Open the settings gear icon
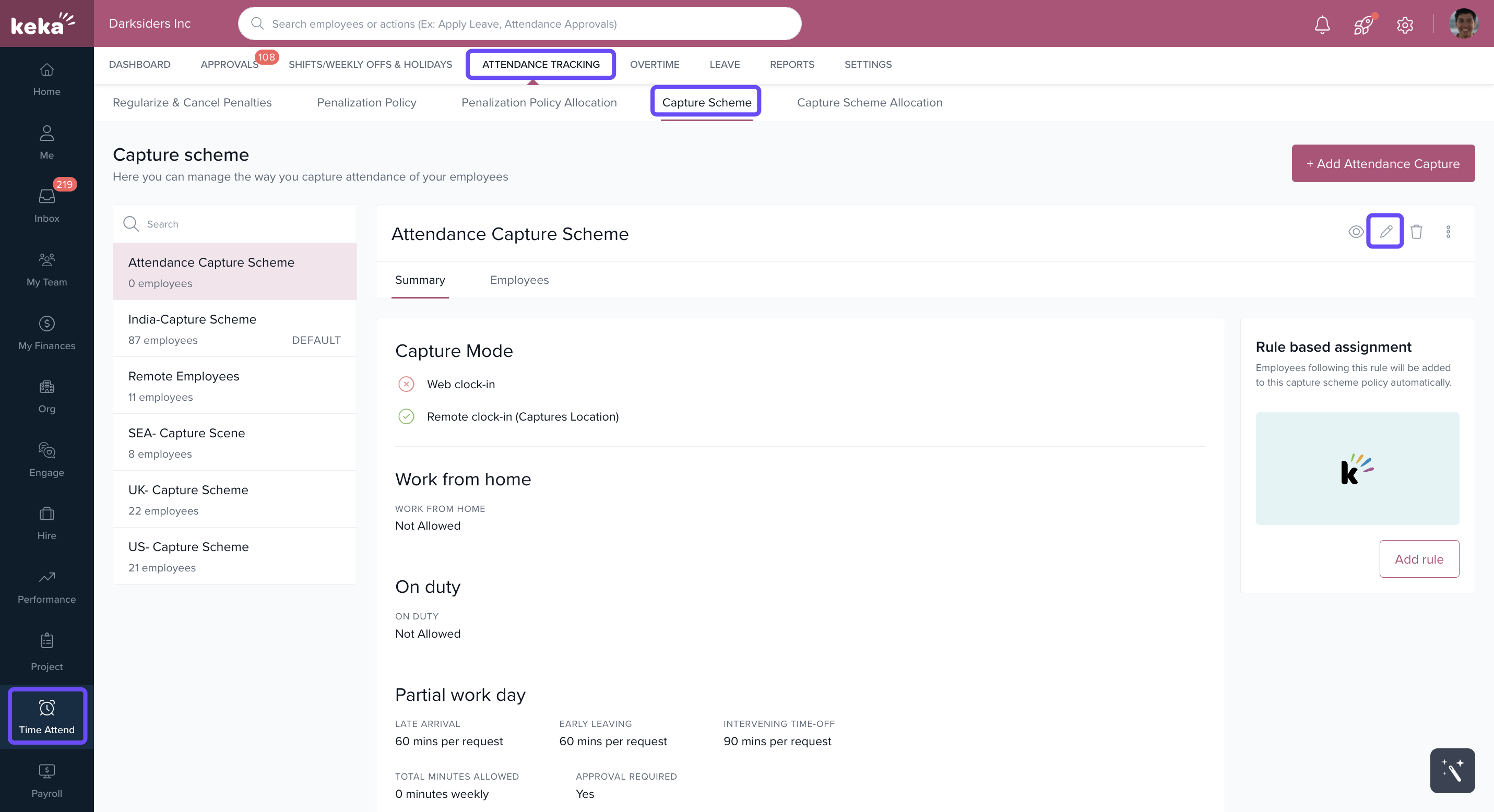1494x812 pixels. point(1404,25)
